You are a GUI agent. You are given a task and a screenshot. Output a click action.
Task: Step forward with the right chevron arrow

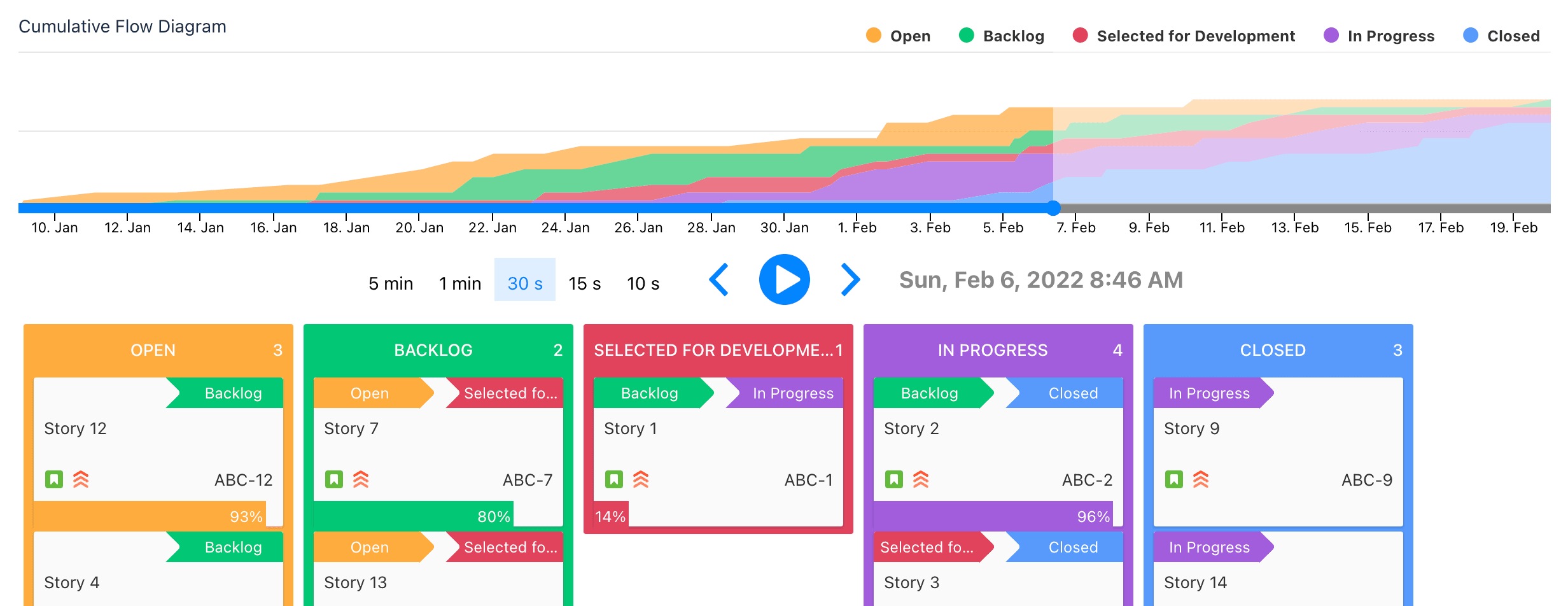850,280
